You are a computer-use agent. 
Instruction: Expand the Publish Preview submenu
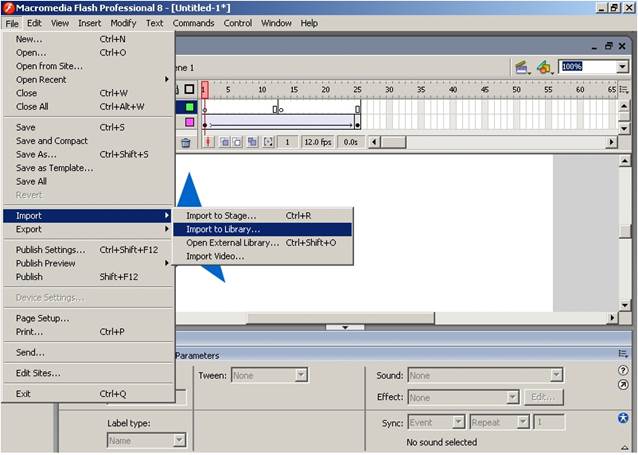90,263
